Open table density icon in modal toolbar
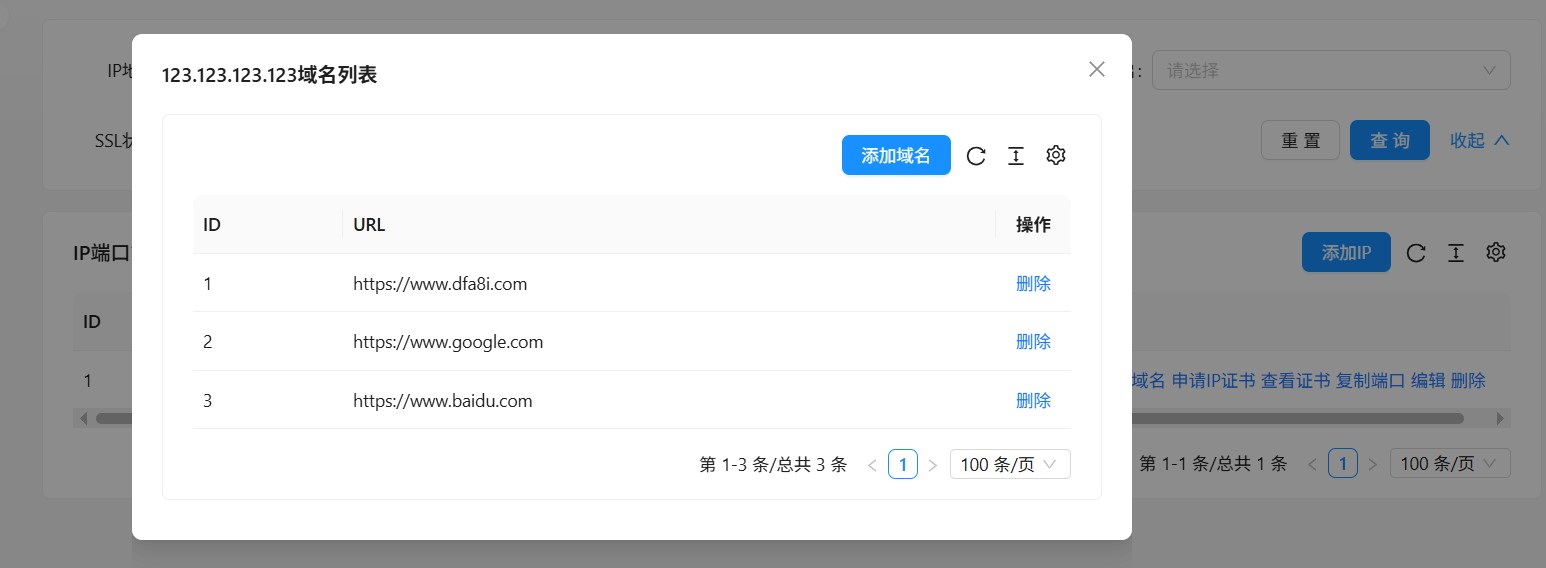 point(1016,155)
